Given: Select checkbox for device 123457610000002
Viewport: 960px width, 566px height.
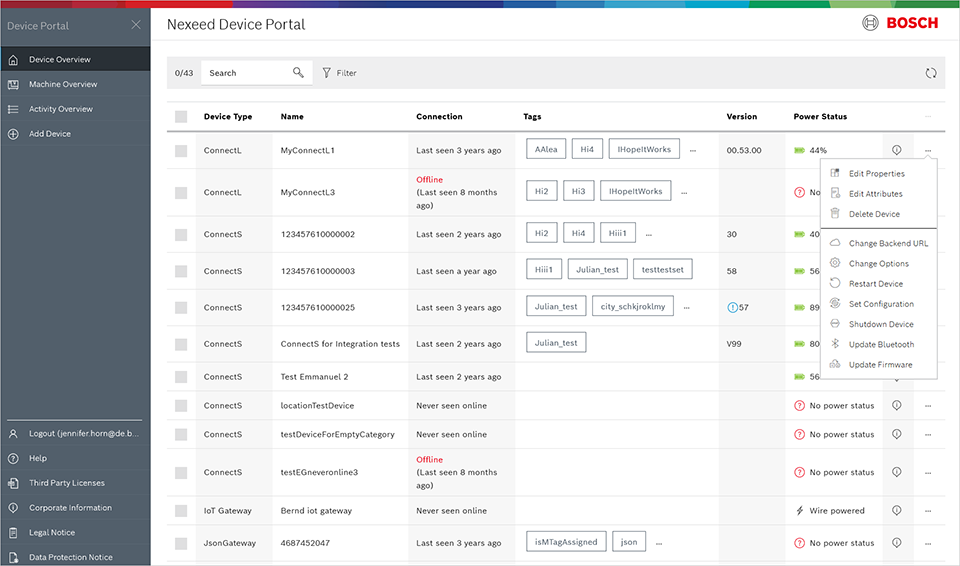Looking at the screenshot, I should tap(181, 234).
